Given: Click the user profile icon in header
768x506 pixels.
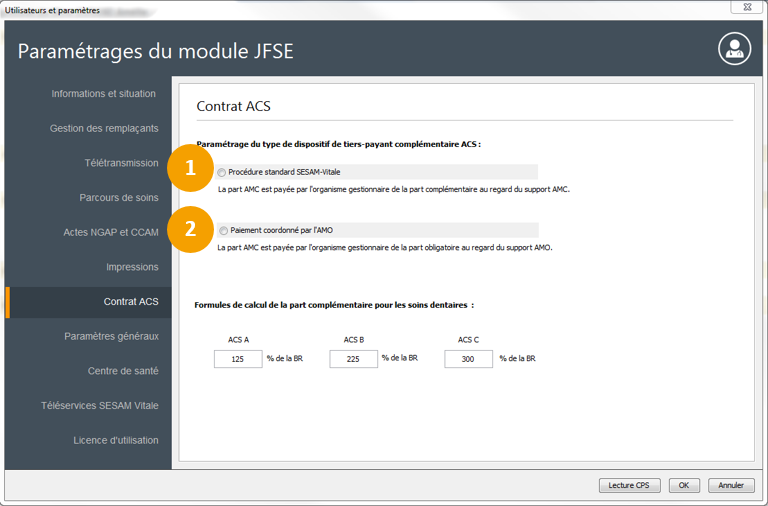Looking at the screenshot, I should (734, 49).
